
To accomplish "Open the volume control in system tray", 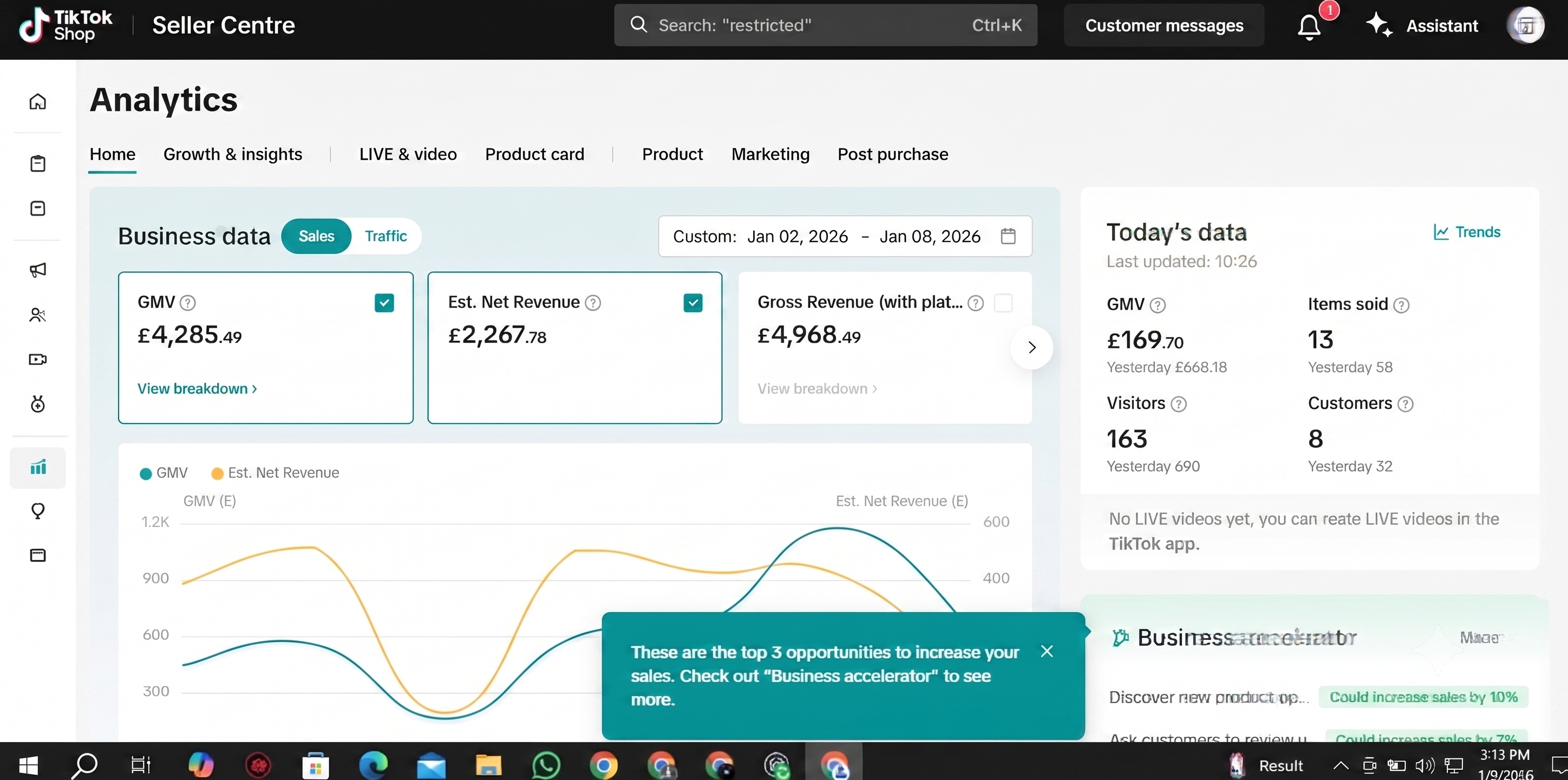I will click(x=1425, y=765).
